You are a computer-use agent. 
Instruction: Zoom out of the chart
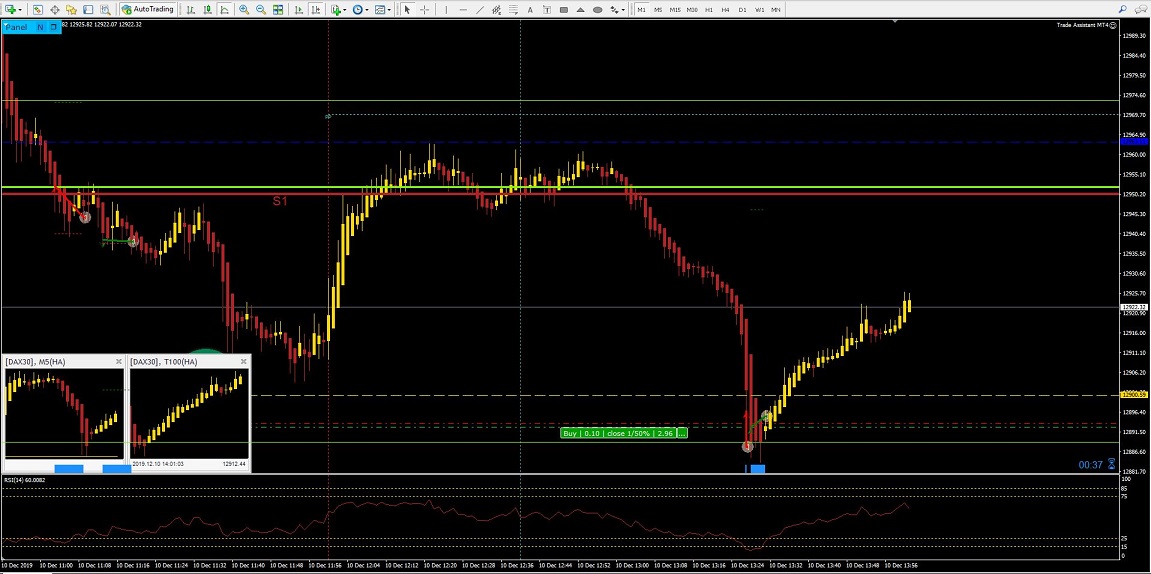(261, 10)
